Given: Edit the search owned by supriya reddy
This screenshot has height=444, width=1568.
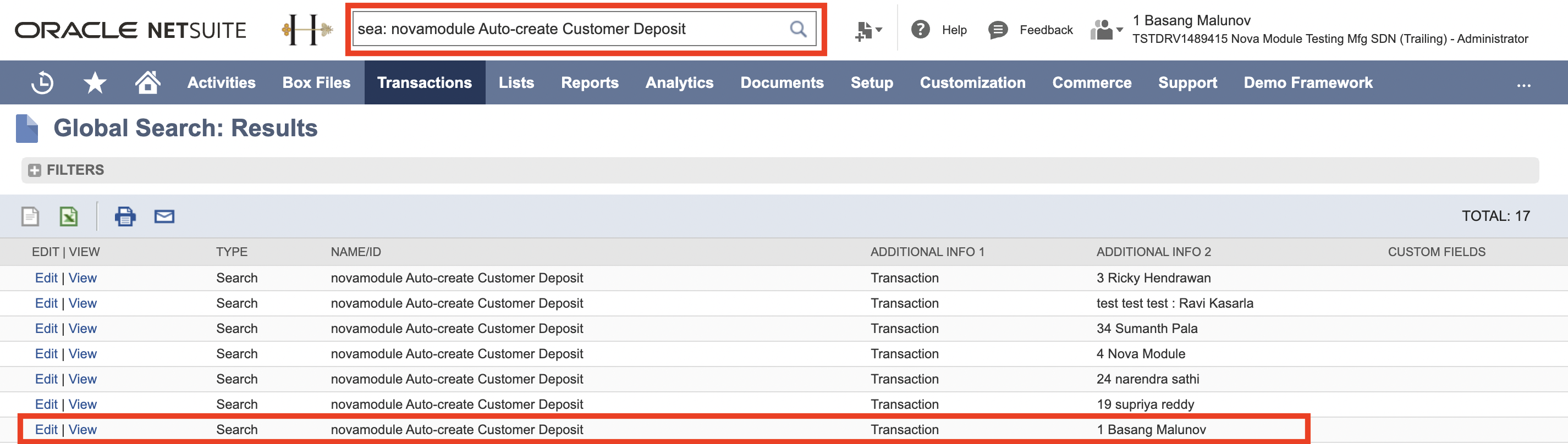Looking at the screenshot, I should tap(46, 404).
